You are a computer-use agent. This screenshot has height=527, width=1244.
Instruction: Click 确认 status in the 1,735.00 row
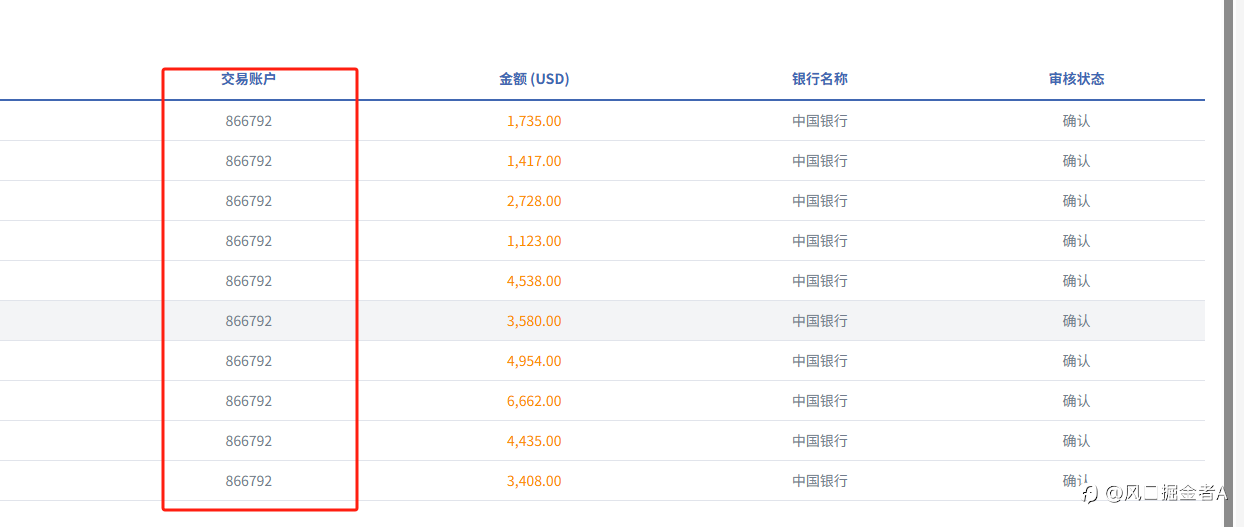coord(1077,121)
